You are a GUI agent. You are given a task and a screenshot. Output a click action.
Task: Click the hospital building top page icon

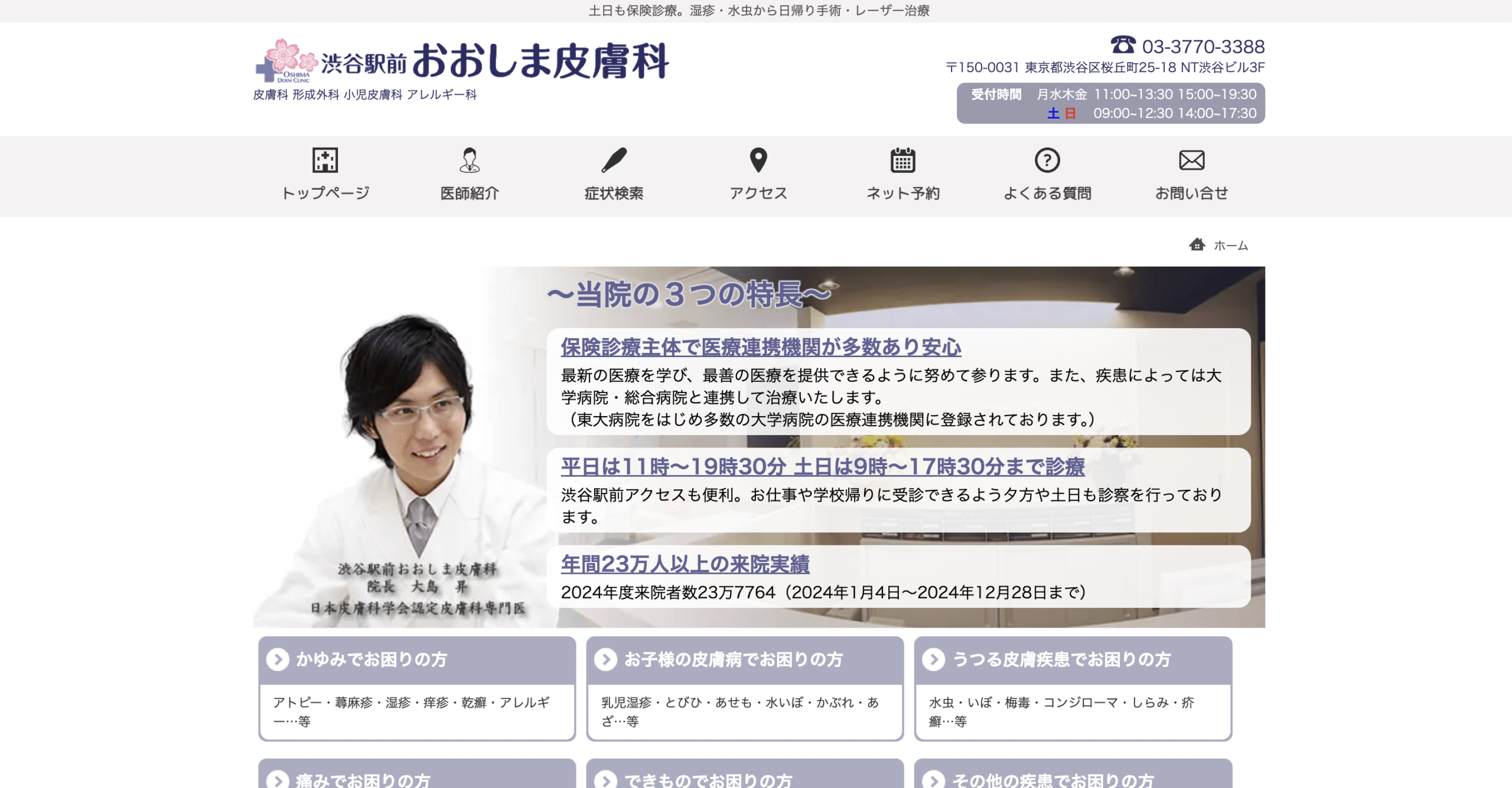point(325,160)
